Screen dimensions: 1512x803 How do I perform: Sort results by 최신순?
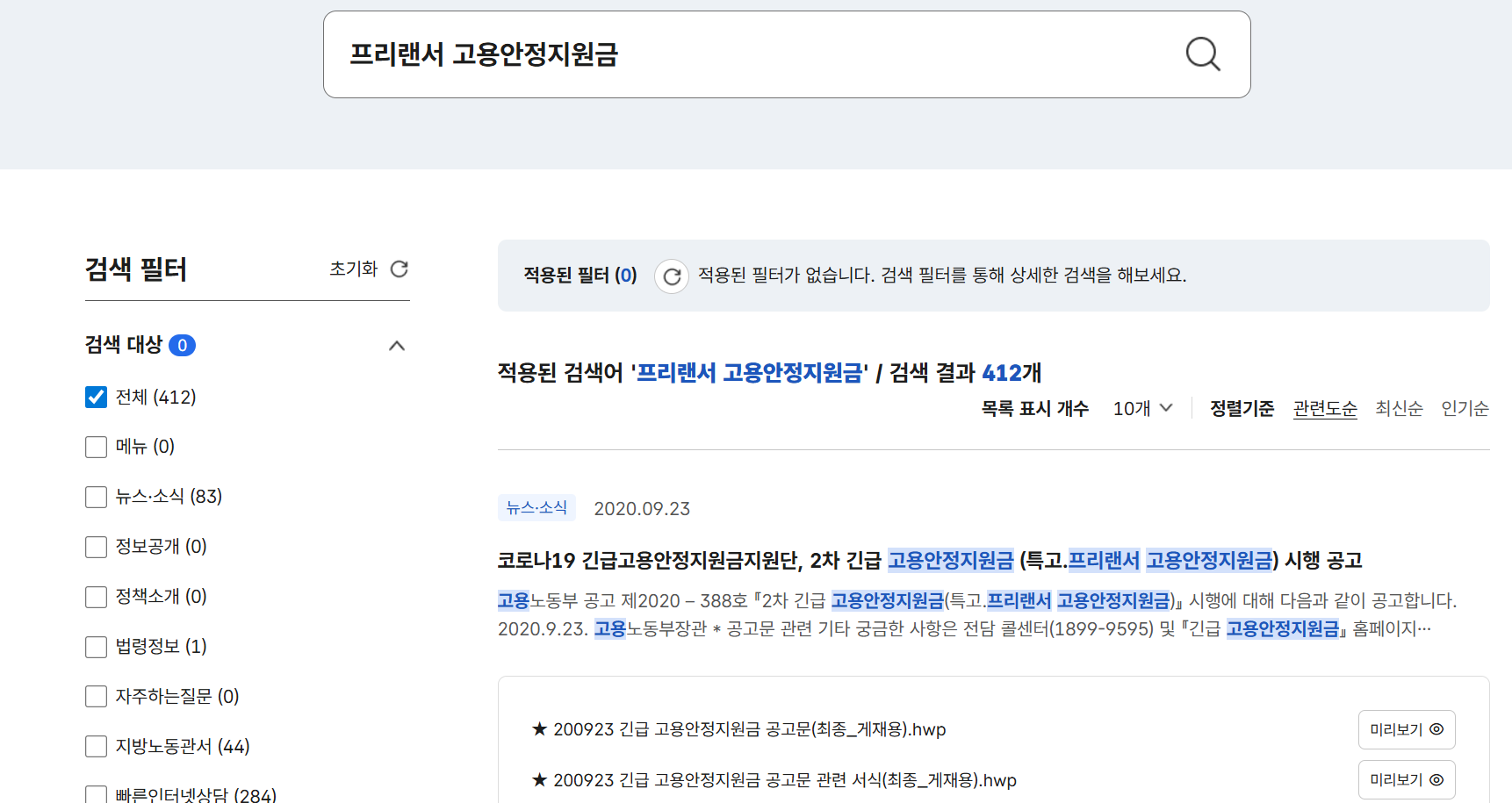pyautogui.click(x=1399, y=408)
